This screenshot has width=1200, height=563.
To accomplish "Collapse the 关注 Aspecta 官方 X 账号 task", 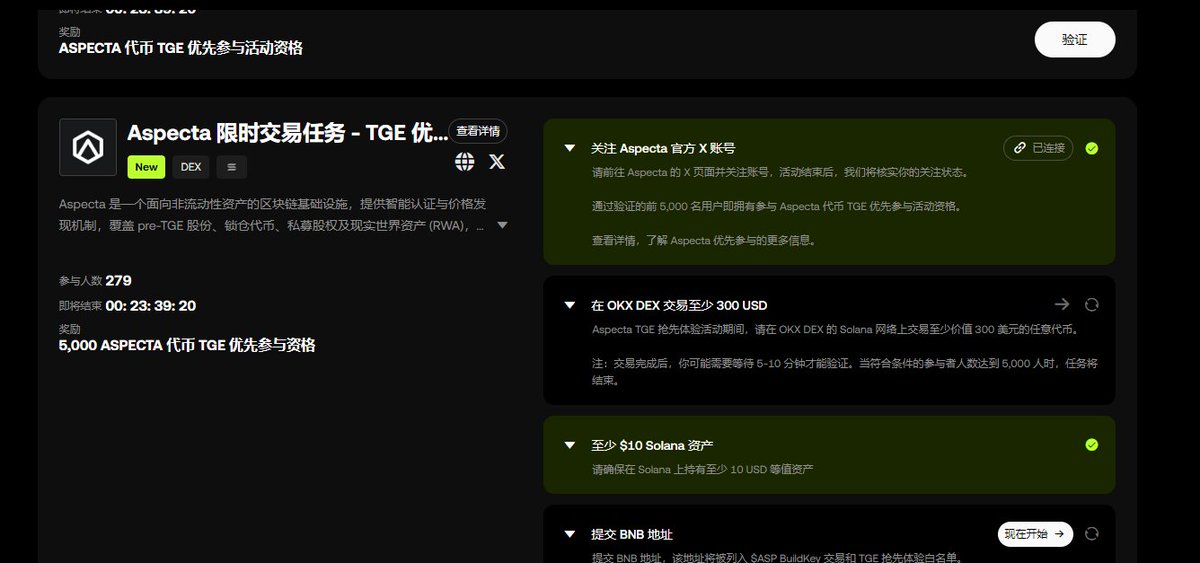I will pos(570,148).
